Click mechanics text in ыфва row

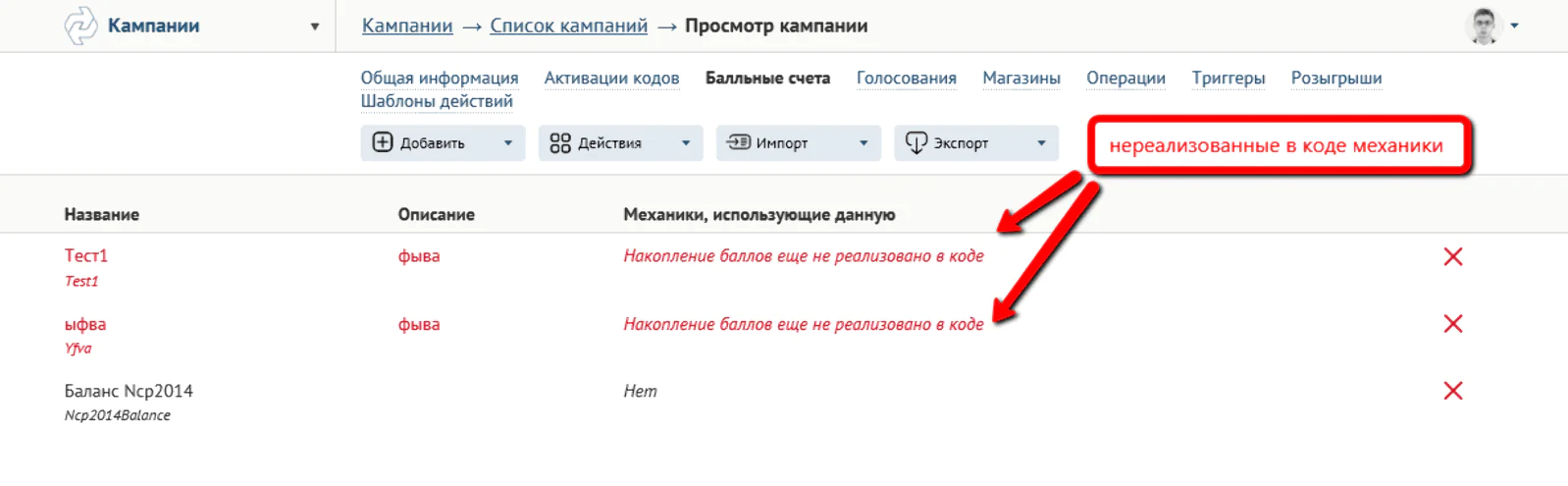804,324
